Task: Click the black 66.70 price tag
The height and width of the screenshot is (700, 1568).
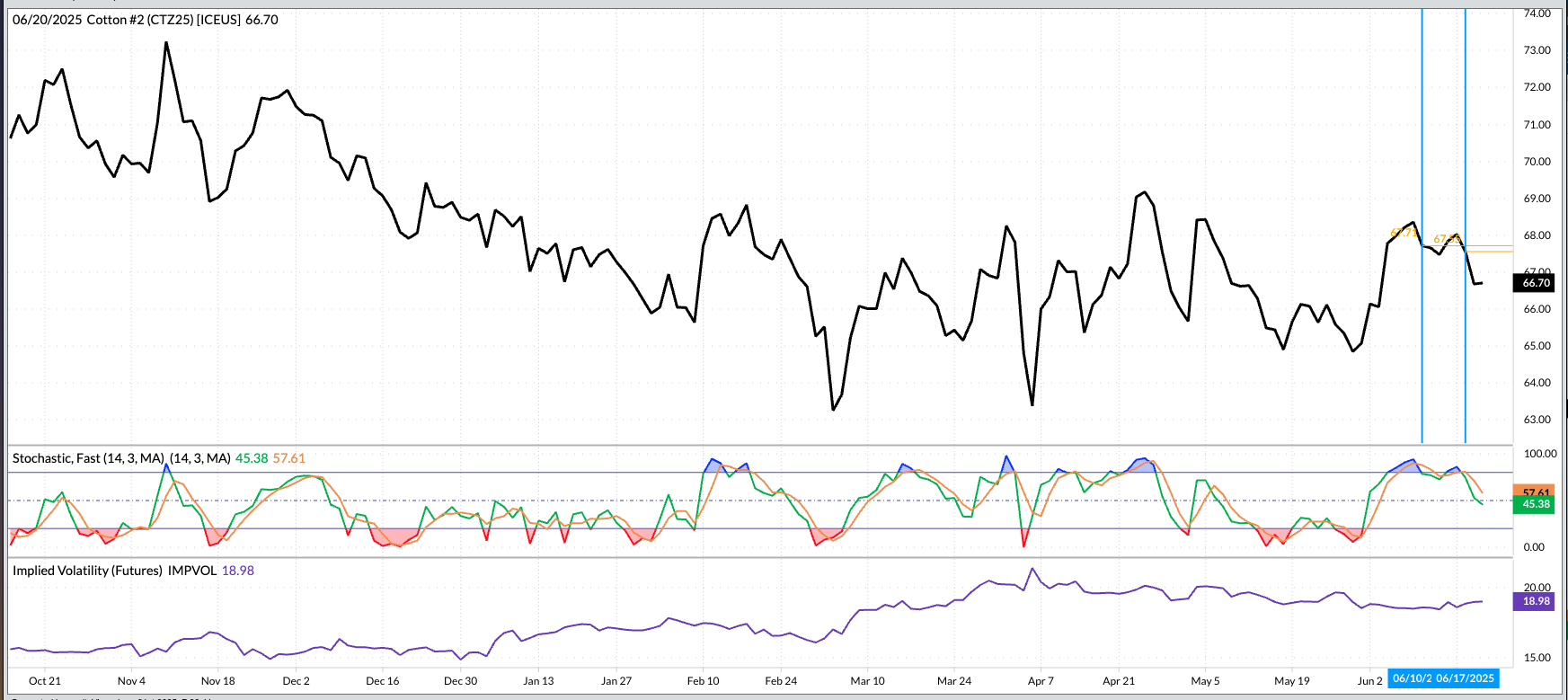Action: click(1536, 283)
